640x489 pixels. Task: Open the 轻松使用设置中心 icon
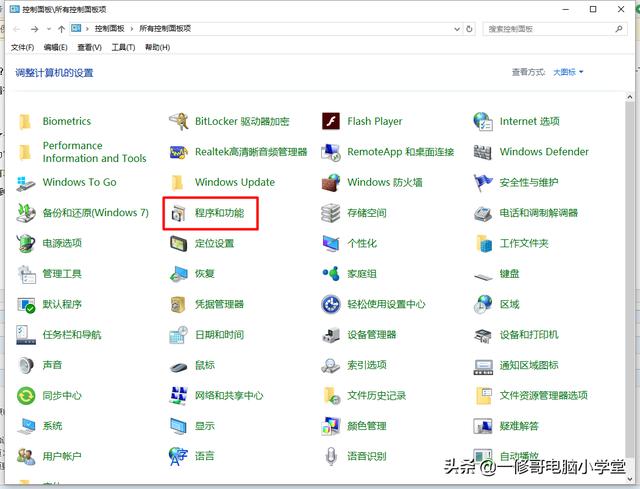tap(331, 305)
